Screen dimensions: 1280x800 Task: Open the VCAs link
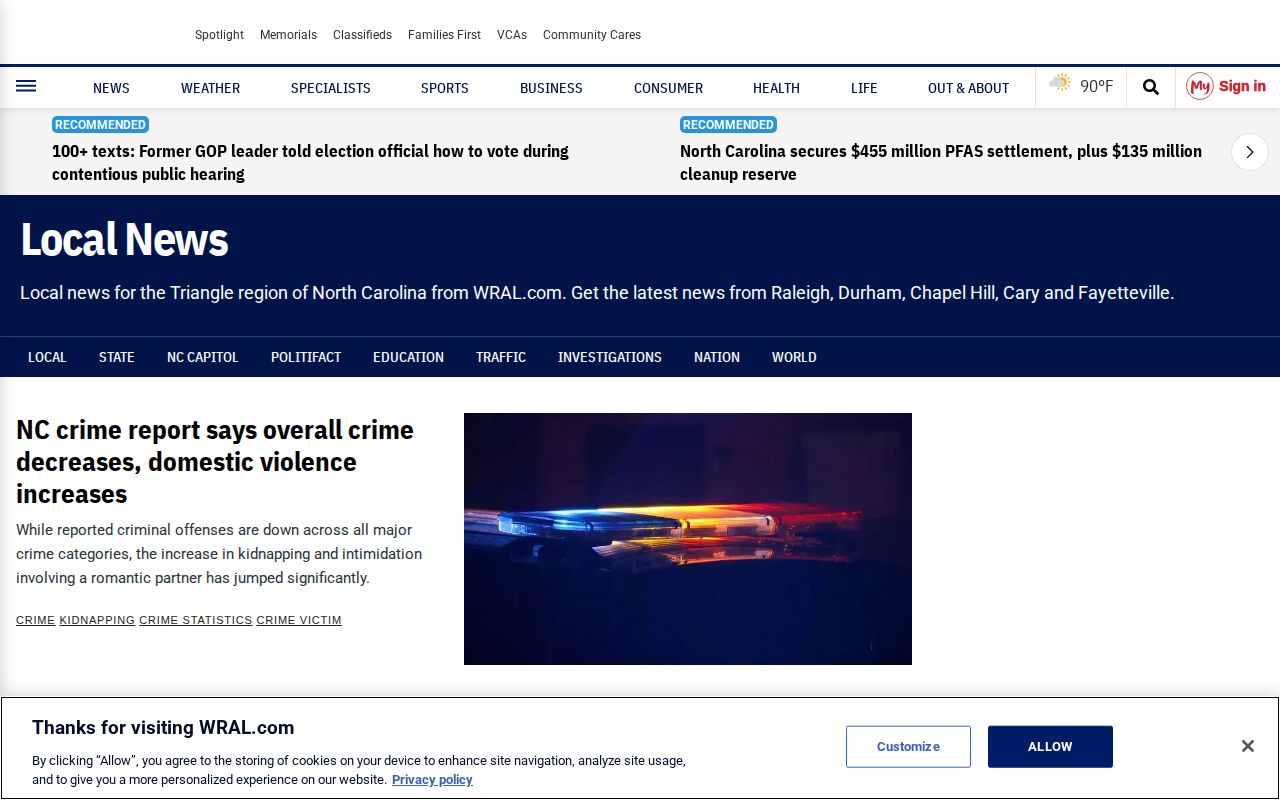[512, 35]
